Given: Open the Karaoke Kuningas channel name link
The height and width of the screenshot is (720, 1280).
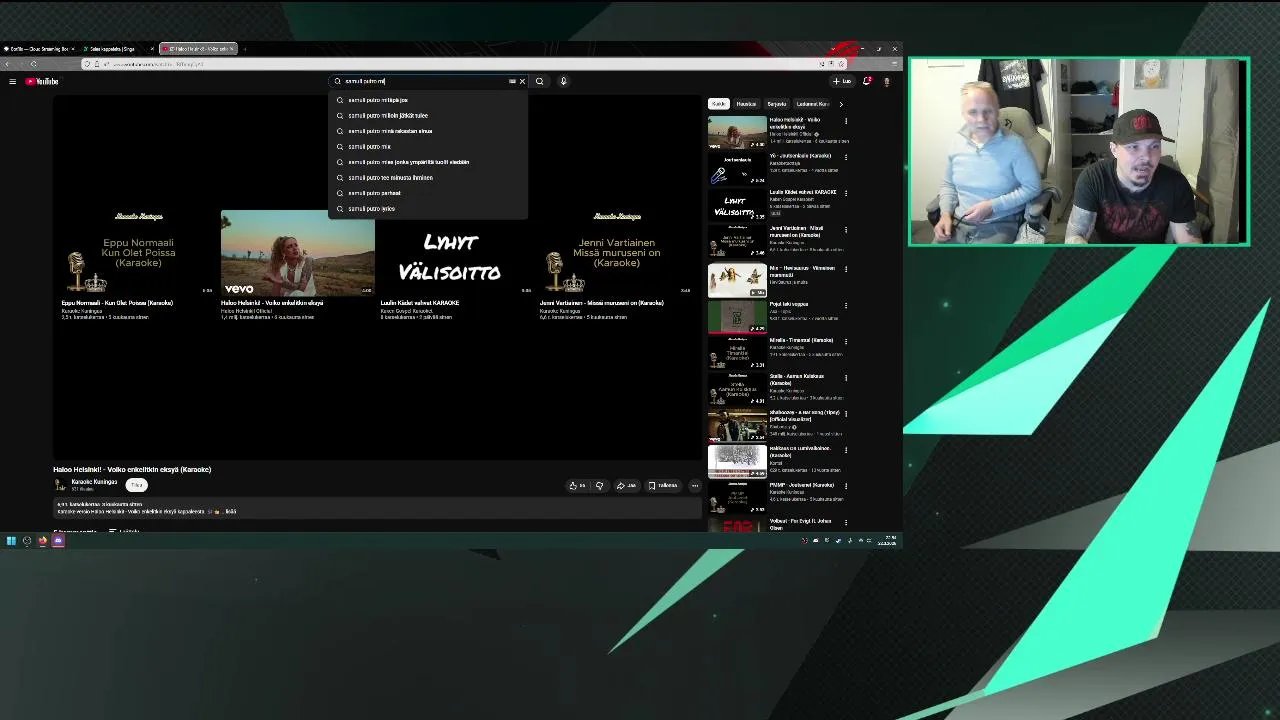Looking at the screenshot, I should [94, 482].
